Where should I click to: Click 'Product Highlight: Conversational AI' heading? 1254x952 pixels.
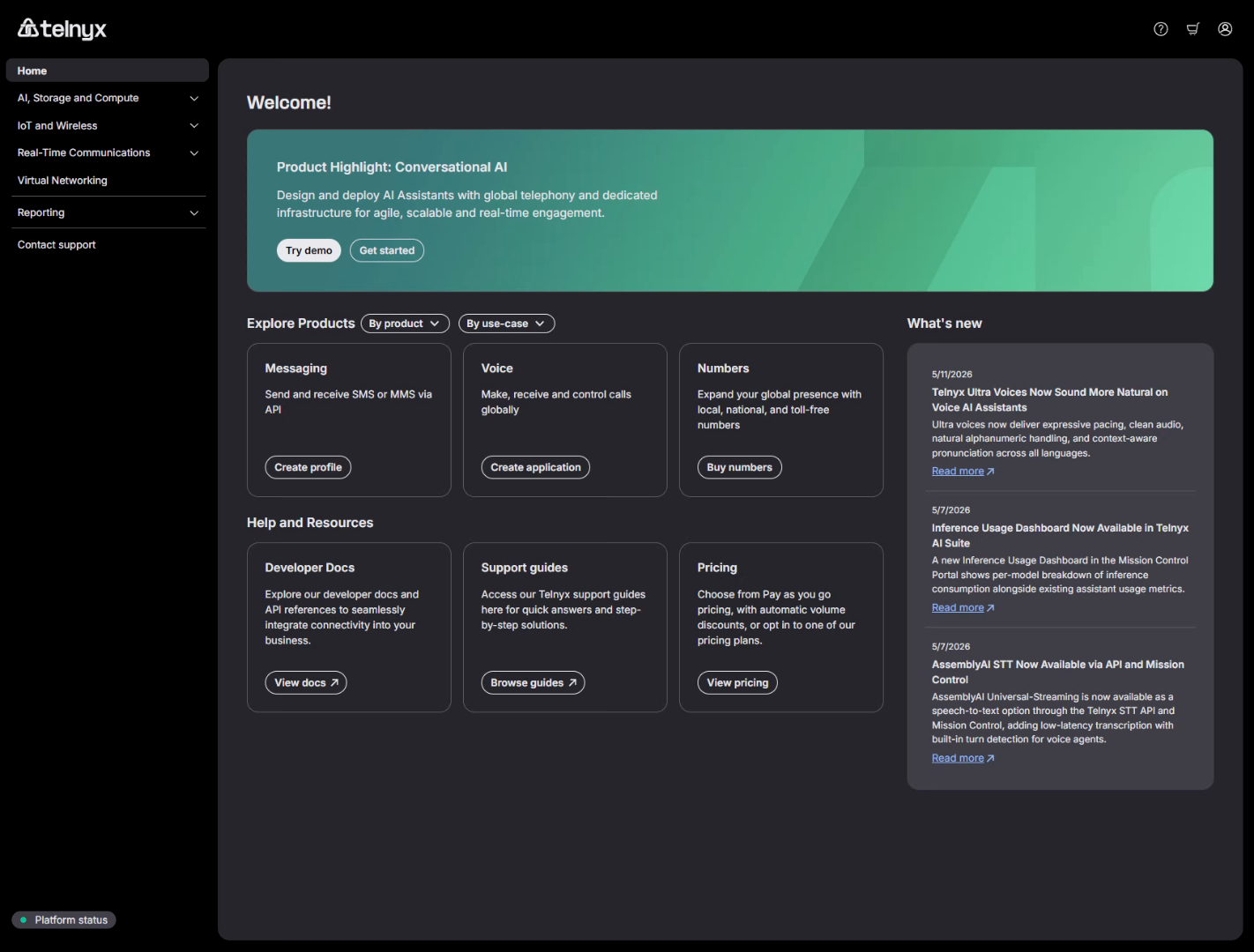coord(392,167)
